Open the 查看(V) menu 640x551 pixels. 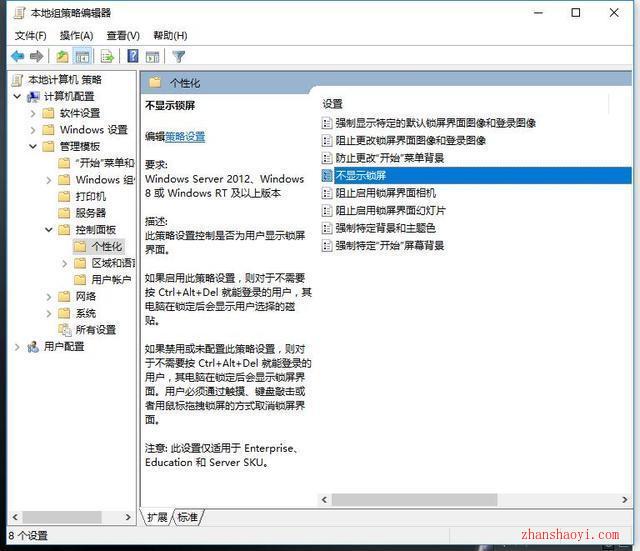pyautogui.click(x=123, y=36)
